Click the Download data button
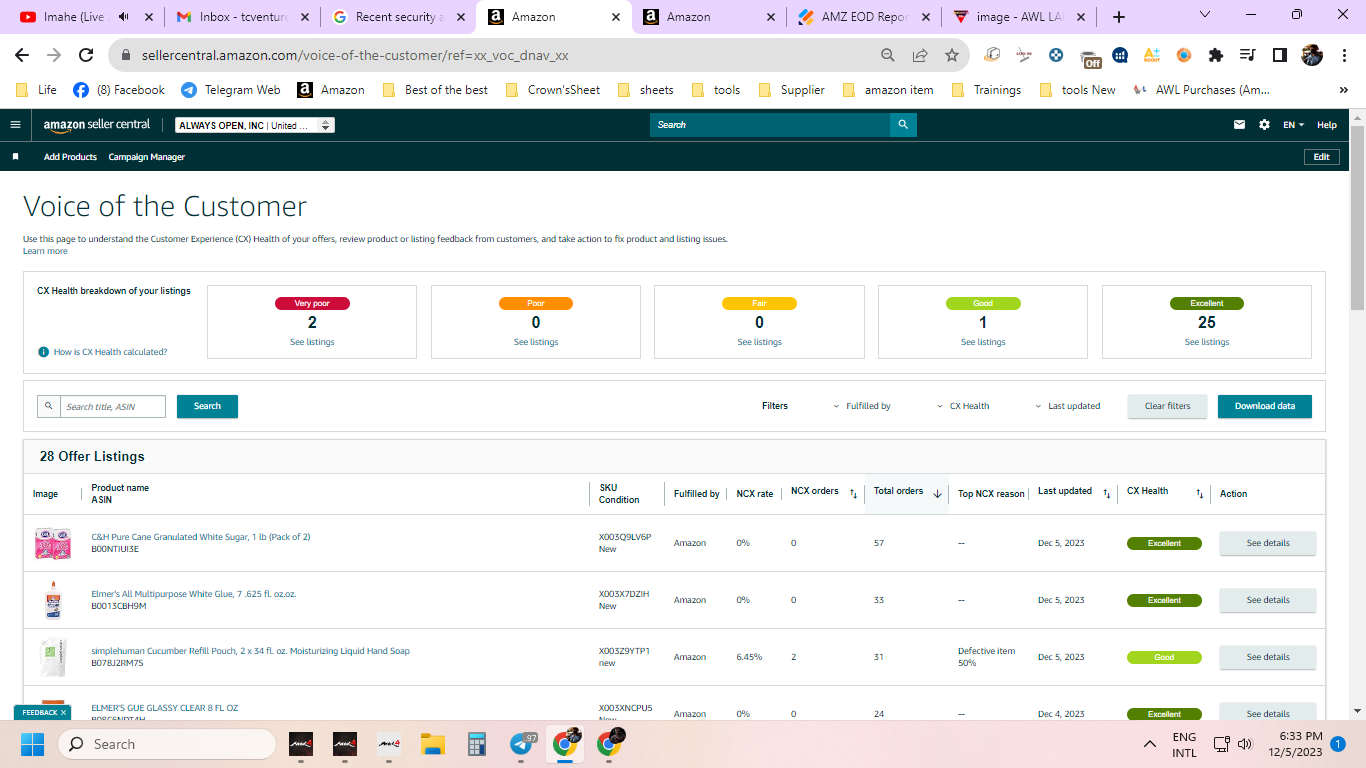Viewport: 1366px width, 768px height. pos(1265,406)
